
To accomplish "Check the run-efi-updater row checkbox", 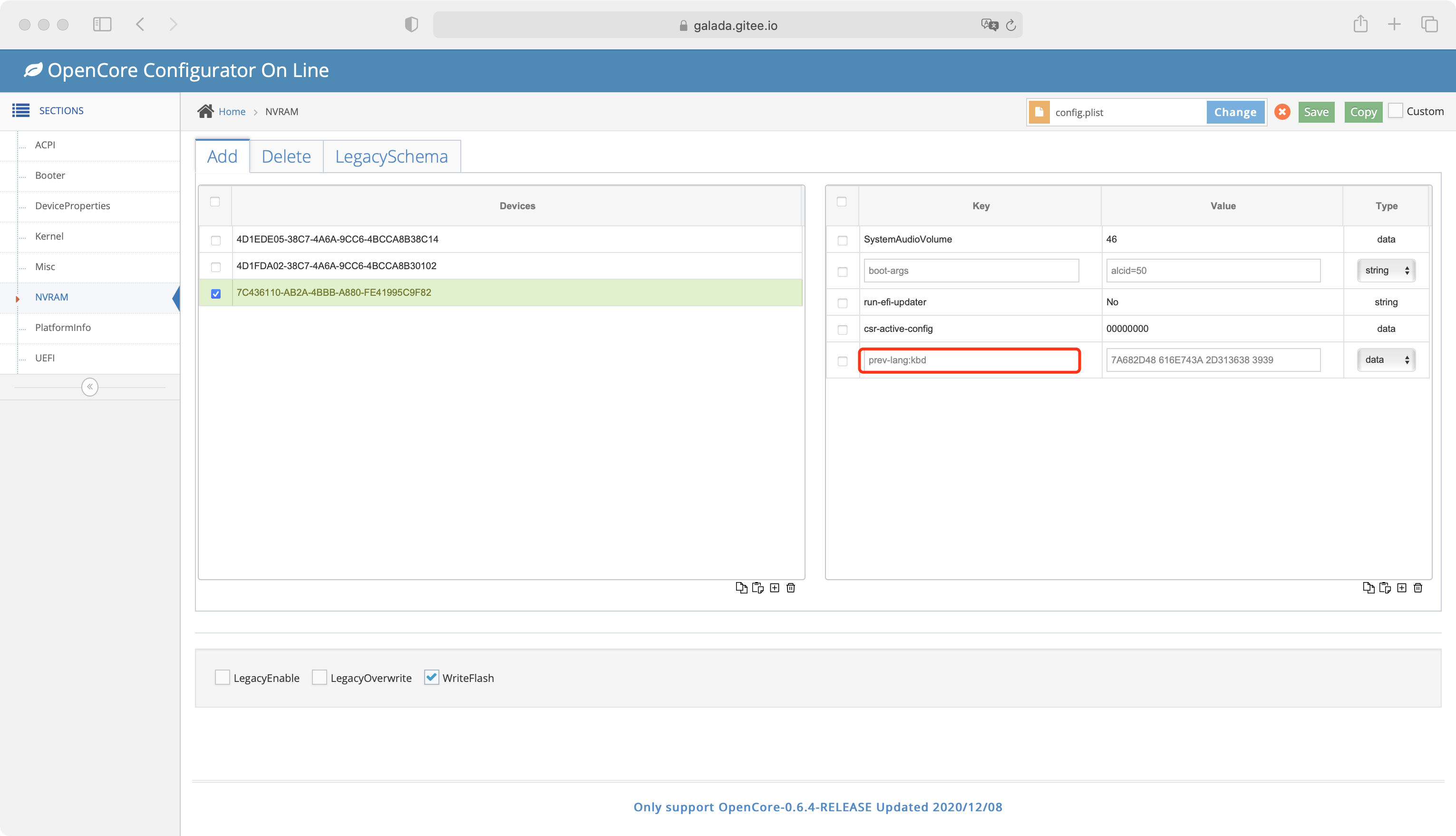I will 842,302.
